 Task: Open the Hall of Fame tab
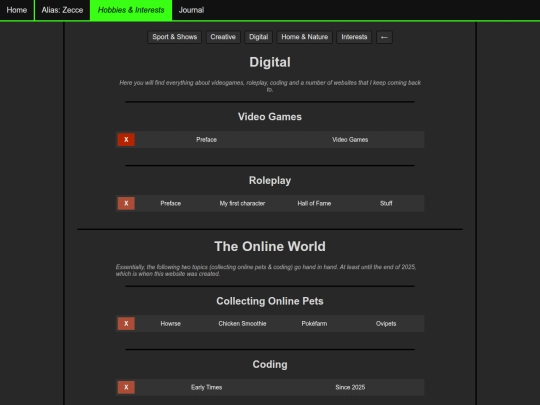click(x=314, y=203)
